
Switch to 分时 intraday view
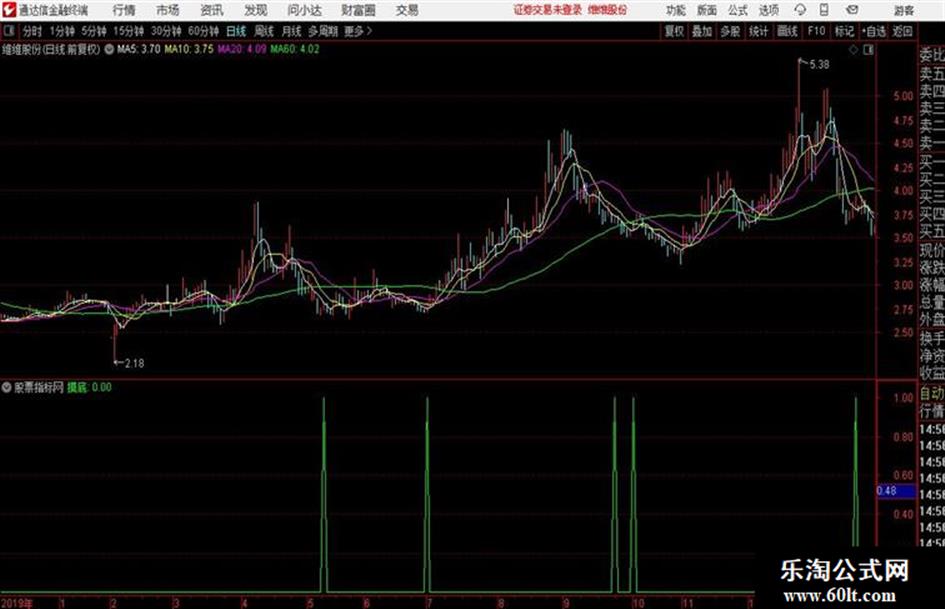(33, 31)
